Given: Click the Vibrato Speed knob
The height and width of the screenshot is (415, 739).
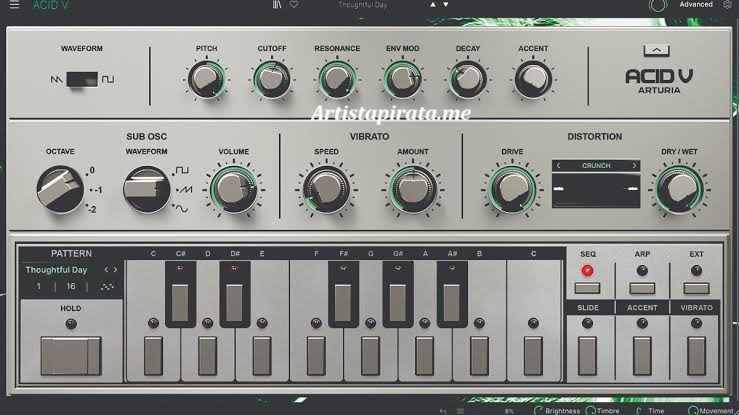Looking at the screenshot, I should click(x=326, y=189).
